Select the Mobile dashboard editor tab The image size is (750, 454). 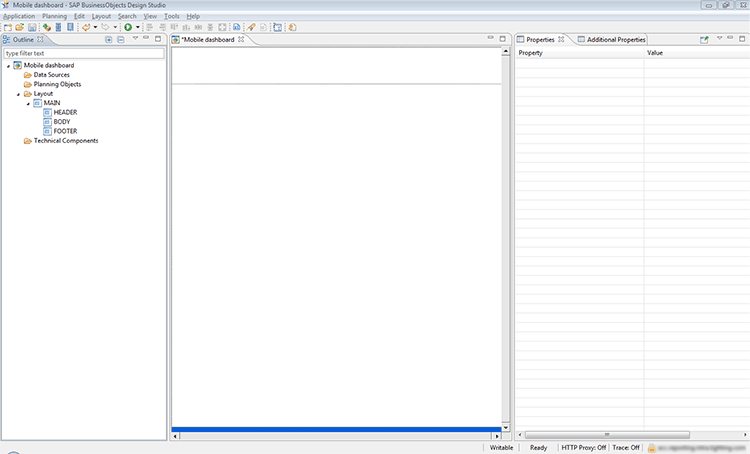(208, 40)
